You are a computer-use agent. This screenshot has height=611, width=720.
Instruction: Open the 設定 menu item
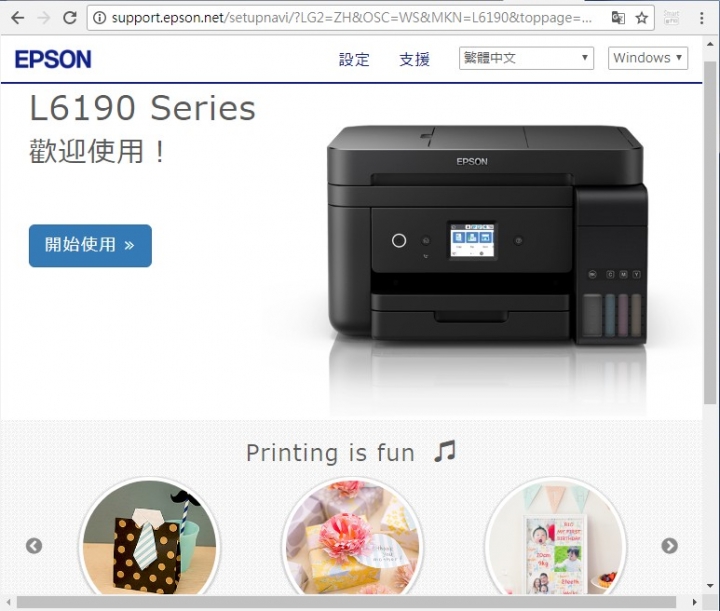[354, 59]
